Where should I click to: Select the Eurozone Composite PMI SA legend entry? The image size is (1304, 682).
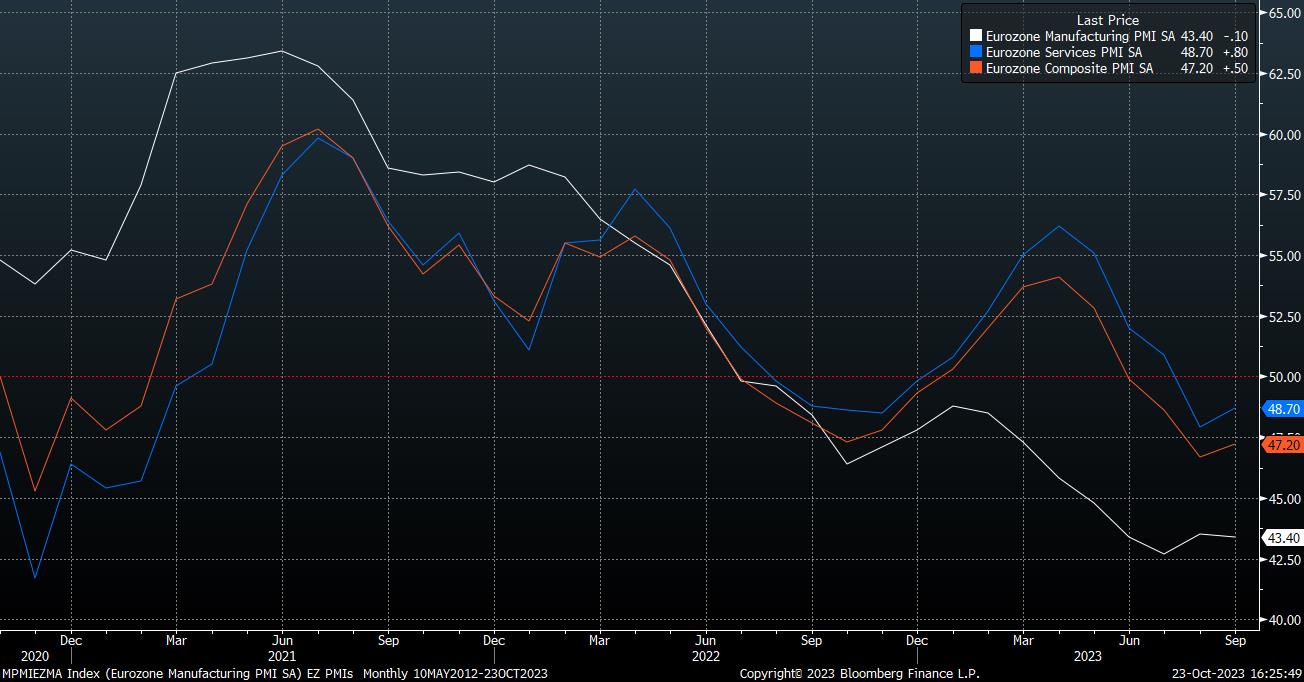click(1069, 68)
